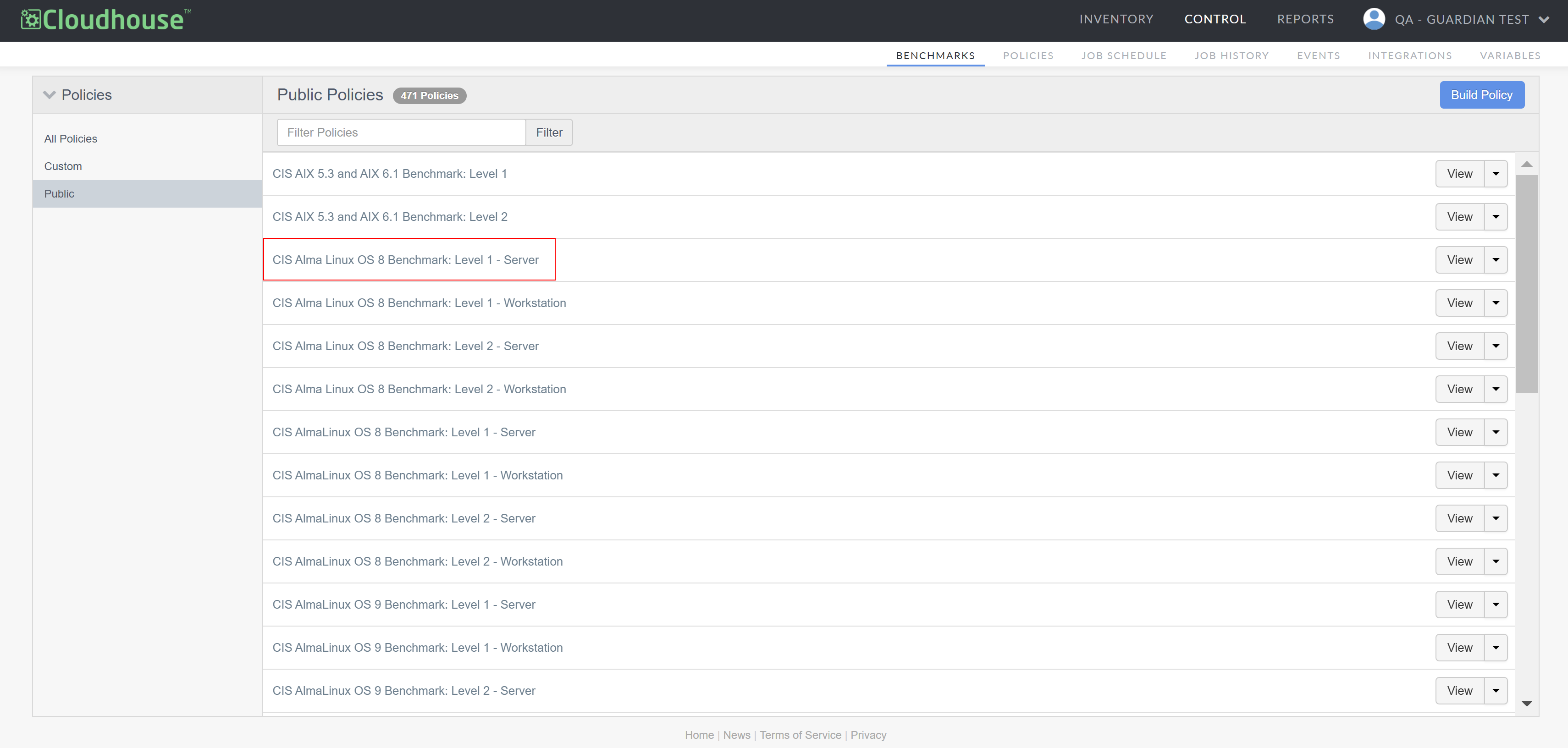View the CIS AIX Benchmark: Level 2 policy
The width and height of the screenshot is (1568, 748).
tap(1460, 217)
